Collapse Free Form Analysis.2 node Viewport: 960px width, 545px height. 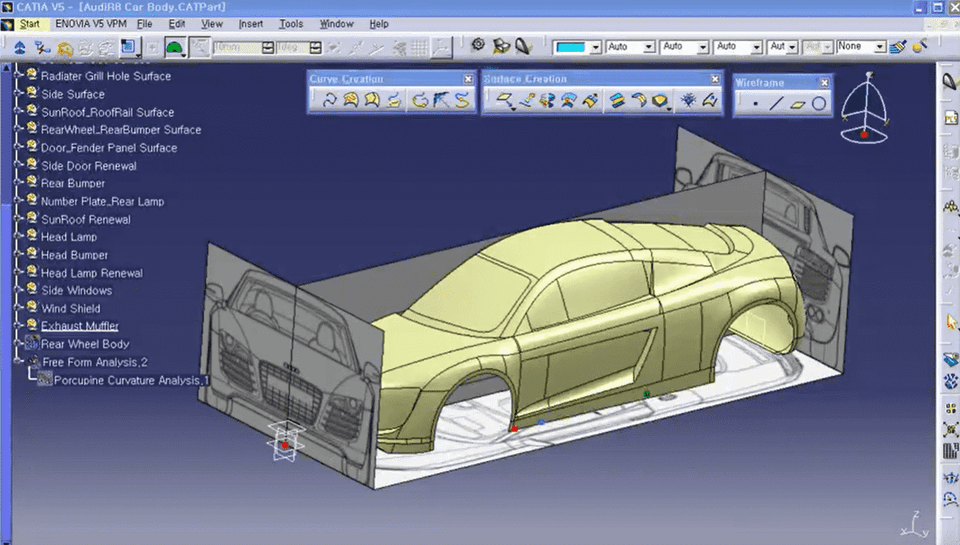pos(18,361)
